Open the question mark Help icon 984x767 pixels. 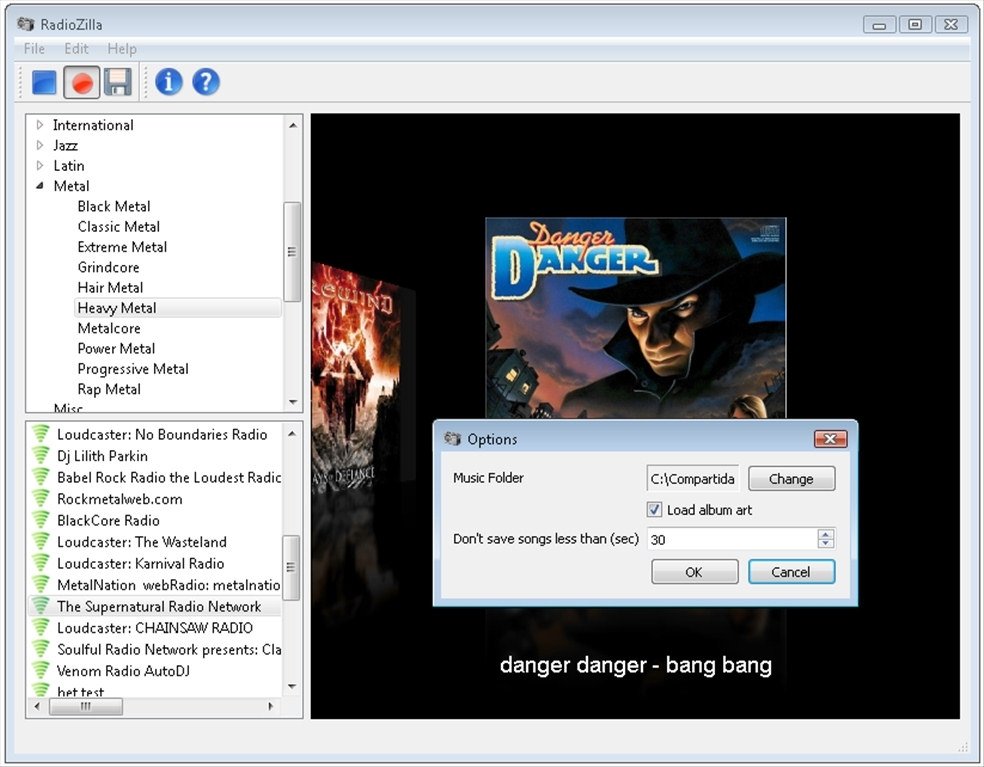pos(206,82)
